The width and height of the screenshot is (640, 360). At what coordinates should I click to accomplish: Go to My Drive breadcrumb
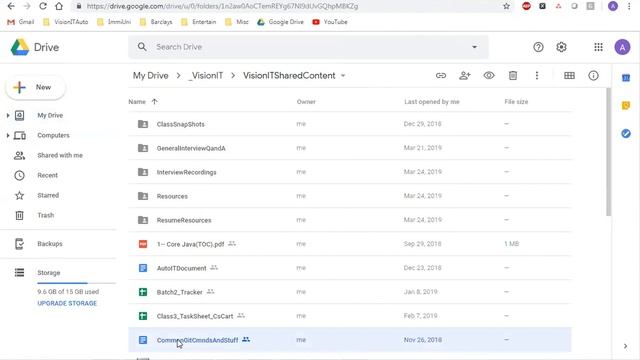150,76
